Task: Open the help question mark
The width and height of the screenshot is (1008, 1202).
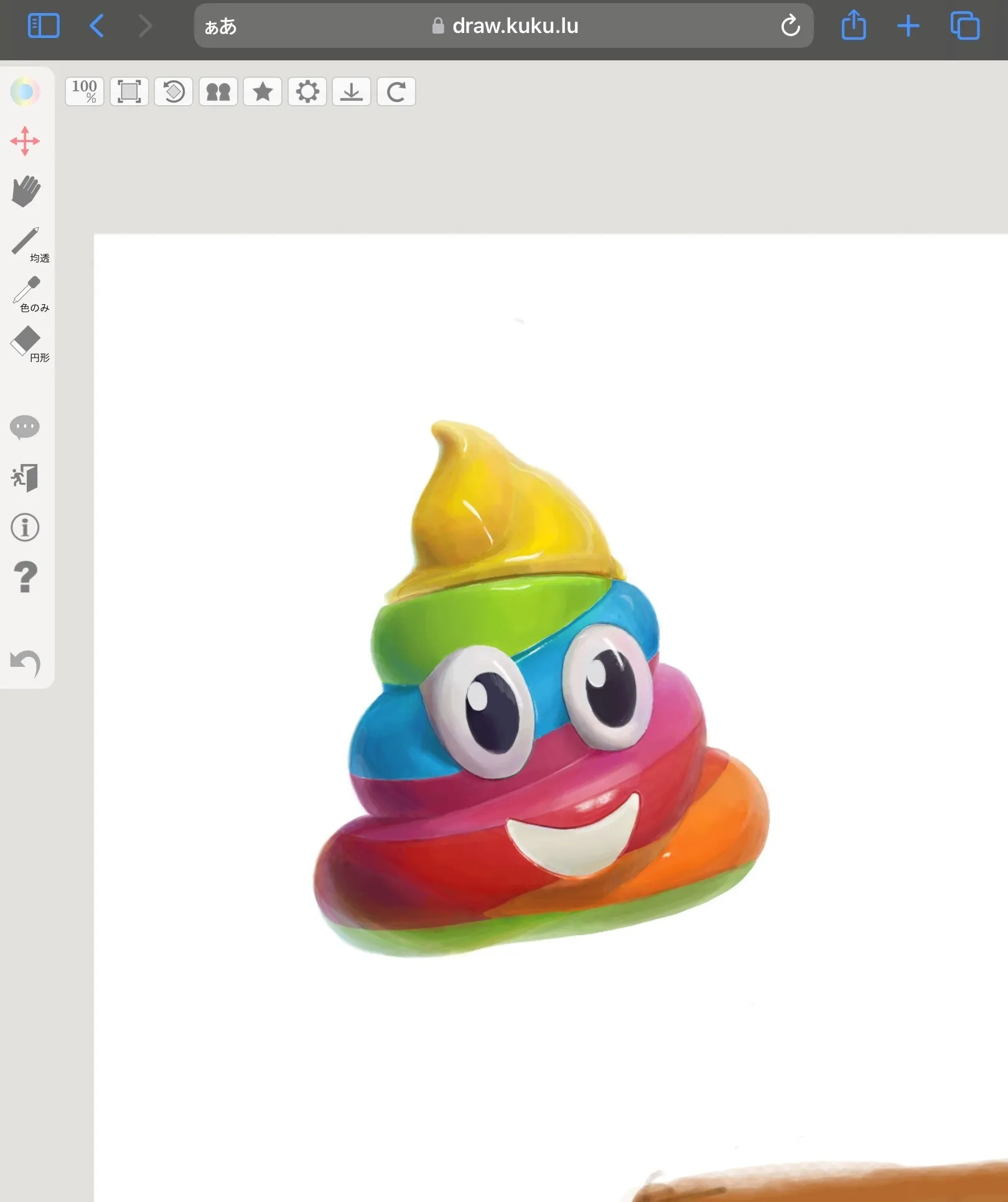Action: pyautogui.click(x=25, y=577)
